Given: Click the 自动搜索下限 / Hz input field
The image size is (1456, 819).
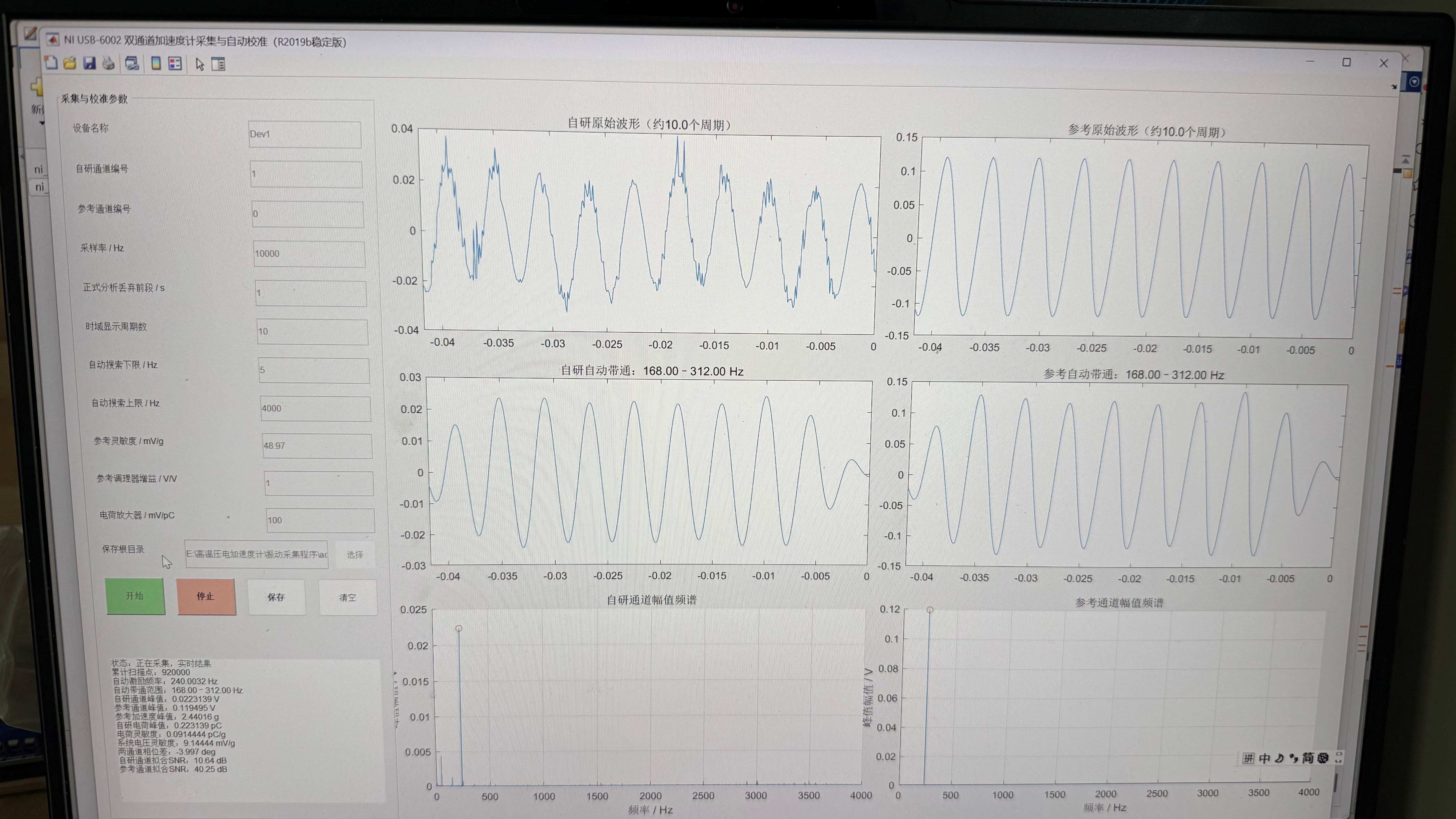Looking at the screenshot, I should 314,370.
